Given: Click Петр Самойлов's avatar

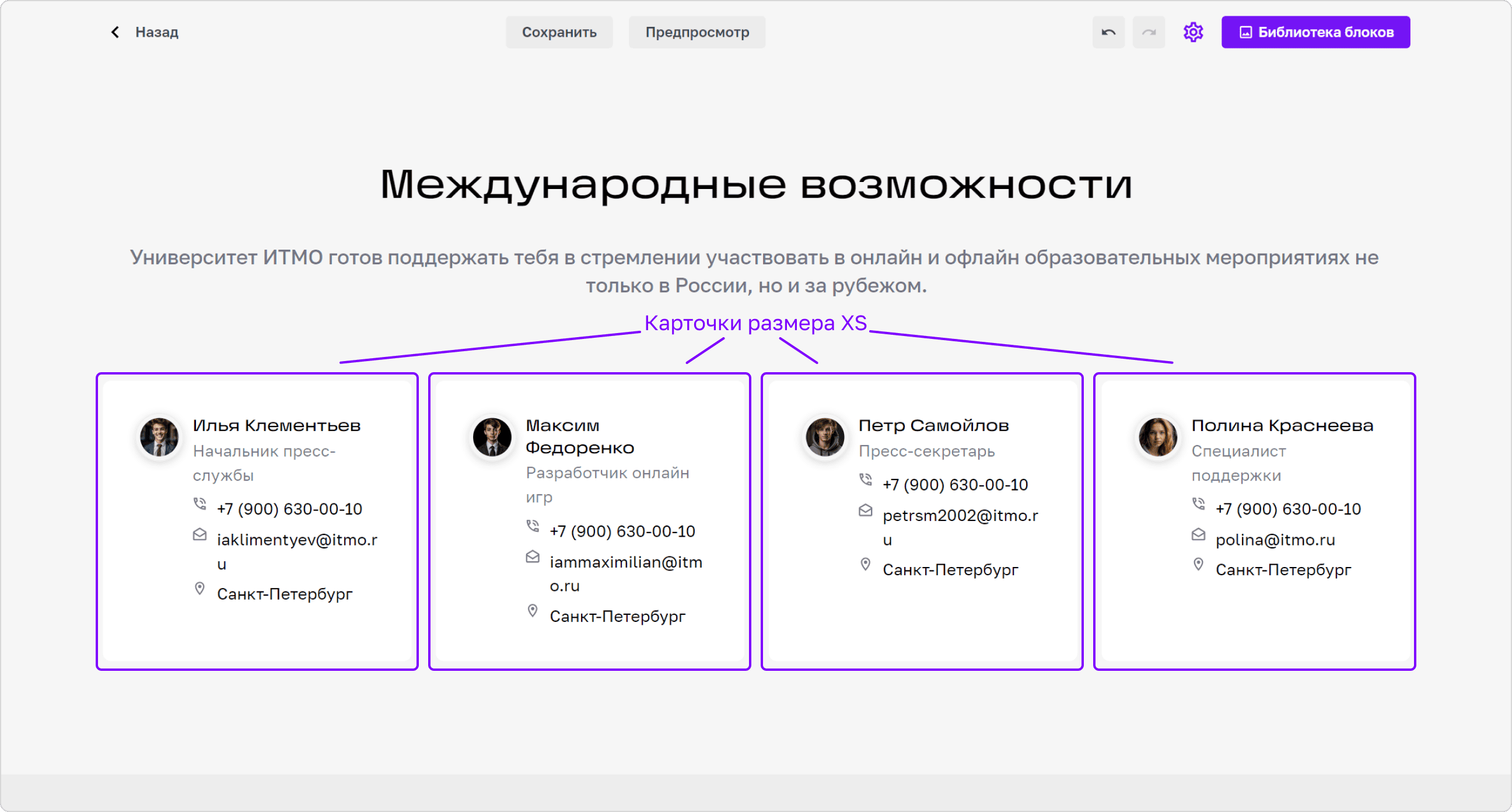Looking at the screenshot, I should [x=825, y=437].
